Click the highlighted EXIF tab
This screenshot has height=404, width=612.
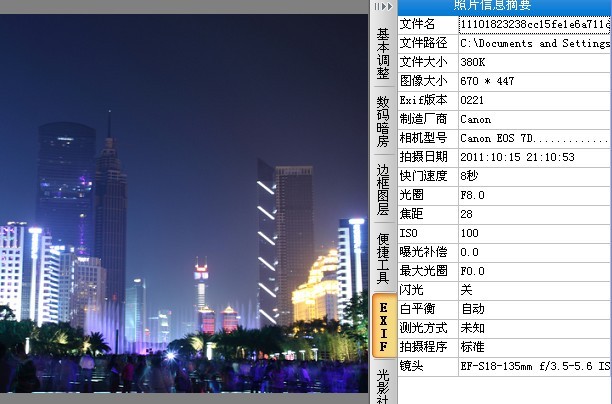[x=384, y=326]
